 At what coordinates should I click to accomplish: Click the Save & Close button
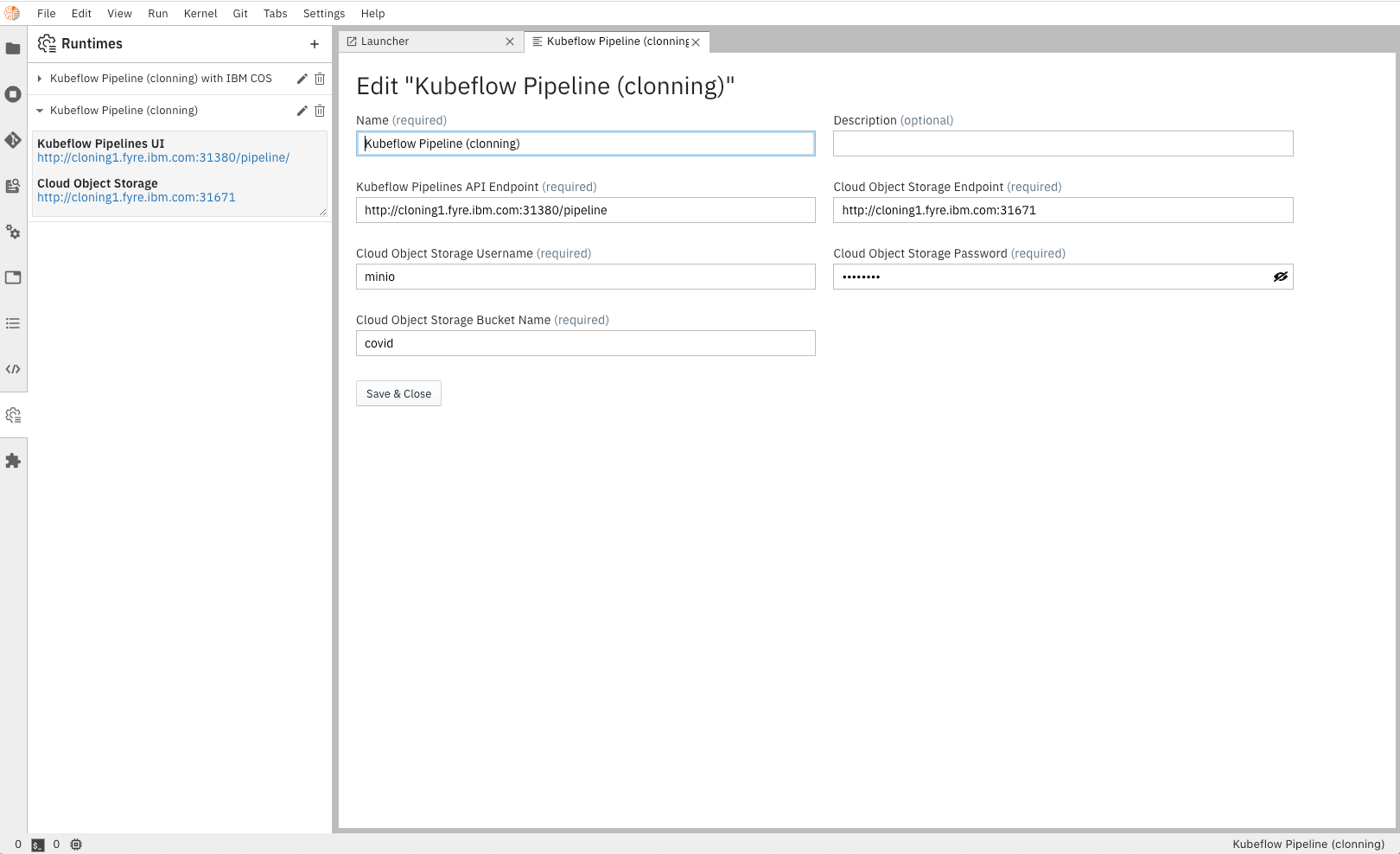[398, 393]
